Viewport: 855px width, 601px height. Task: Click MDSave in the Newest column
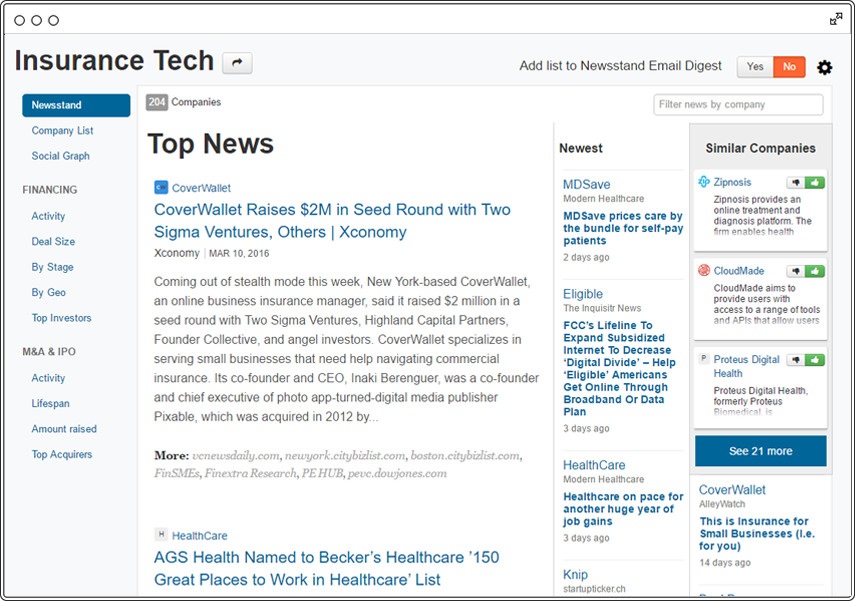[x=586, y=184]
